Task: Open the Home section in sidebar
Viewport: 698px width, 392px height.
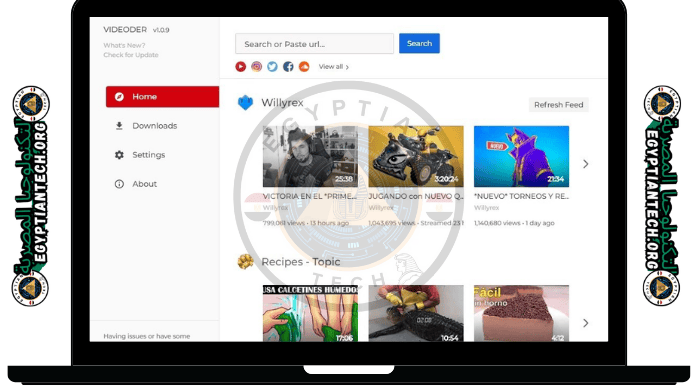Action: coord(162,97)
